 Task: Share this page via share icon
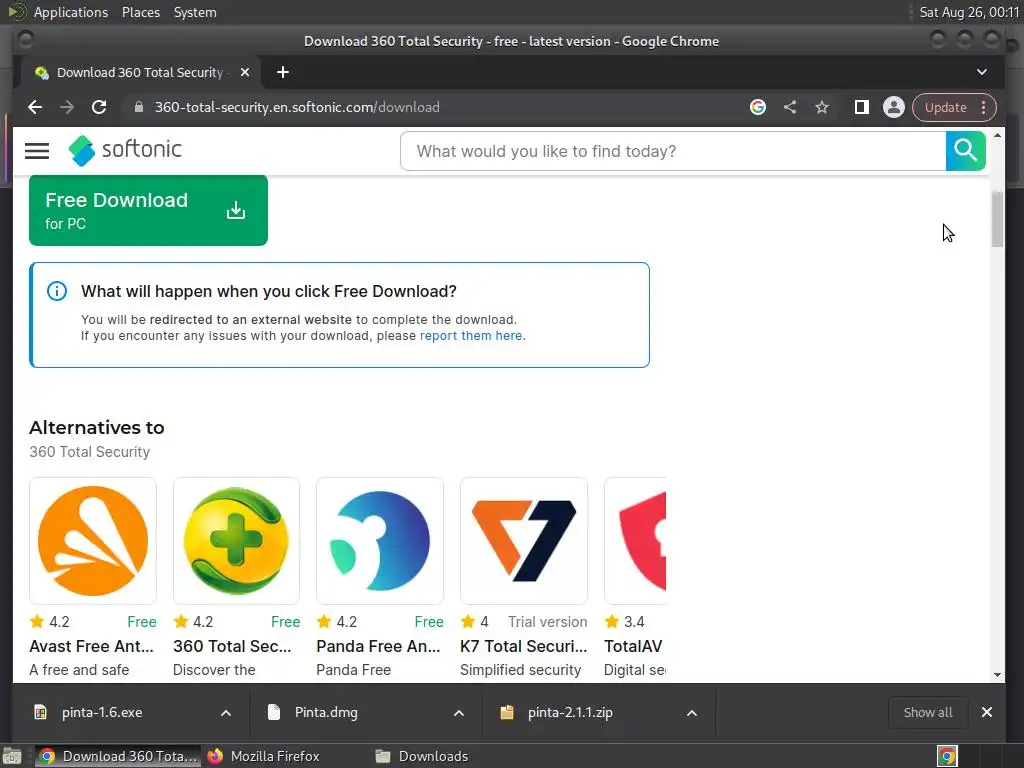(790, 107)
